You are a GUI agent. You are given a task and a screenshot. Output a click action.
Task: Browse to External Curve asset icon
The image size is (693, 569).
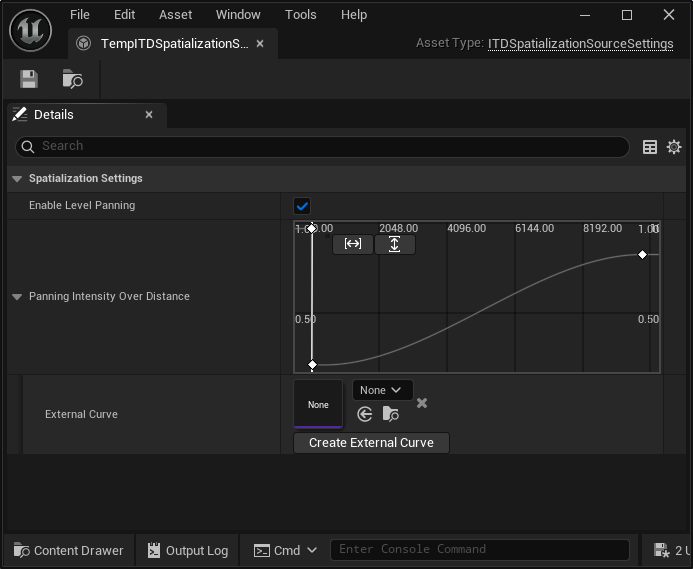pos(390,414)
